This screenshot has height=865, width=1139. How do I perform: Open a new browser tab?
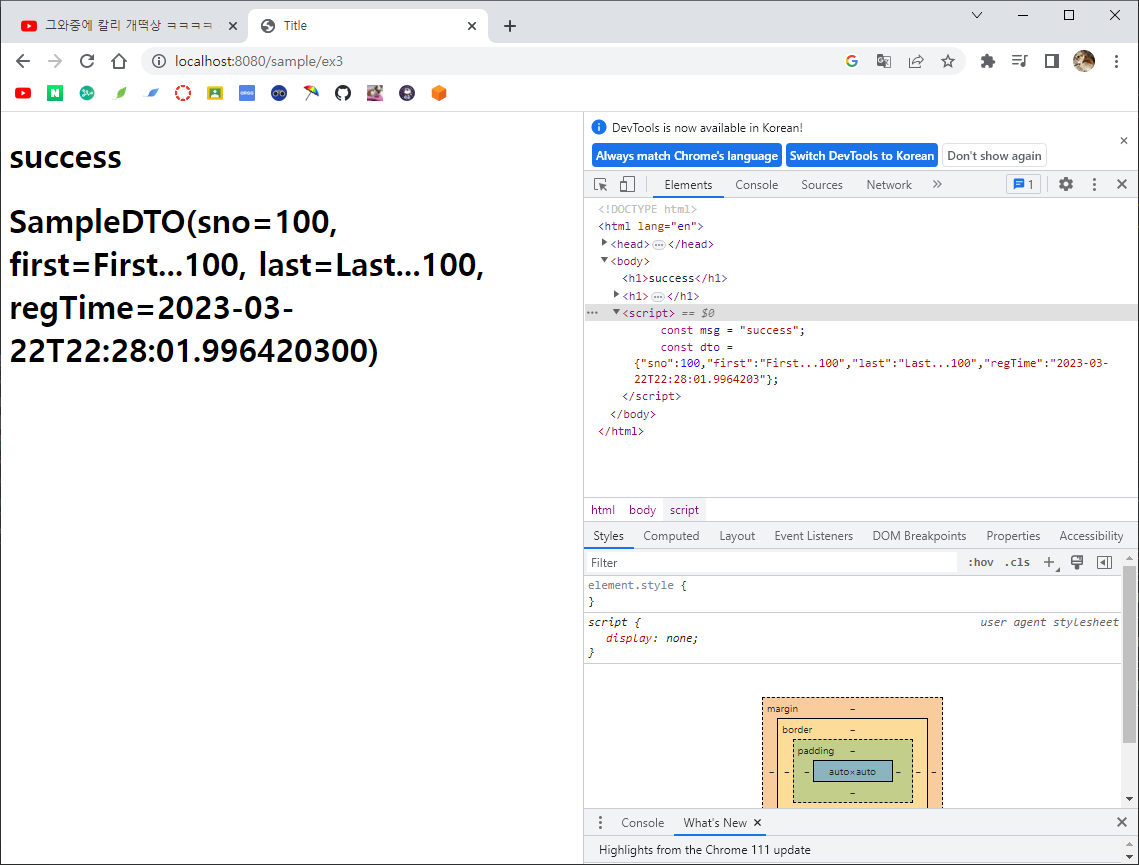(510, 26)
